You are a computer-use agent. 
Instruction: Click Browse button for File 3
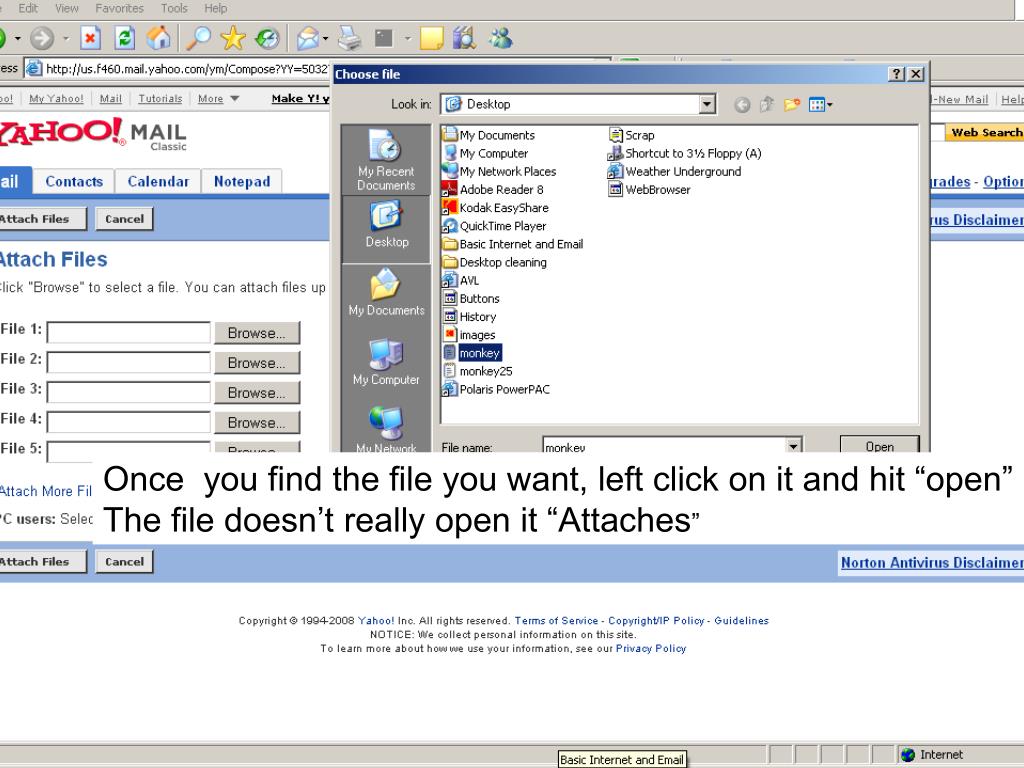257,393
